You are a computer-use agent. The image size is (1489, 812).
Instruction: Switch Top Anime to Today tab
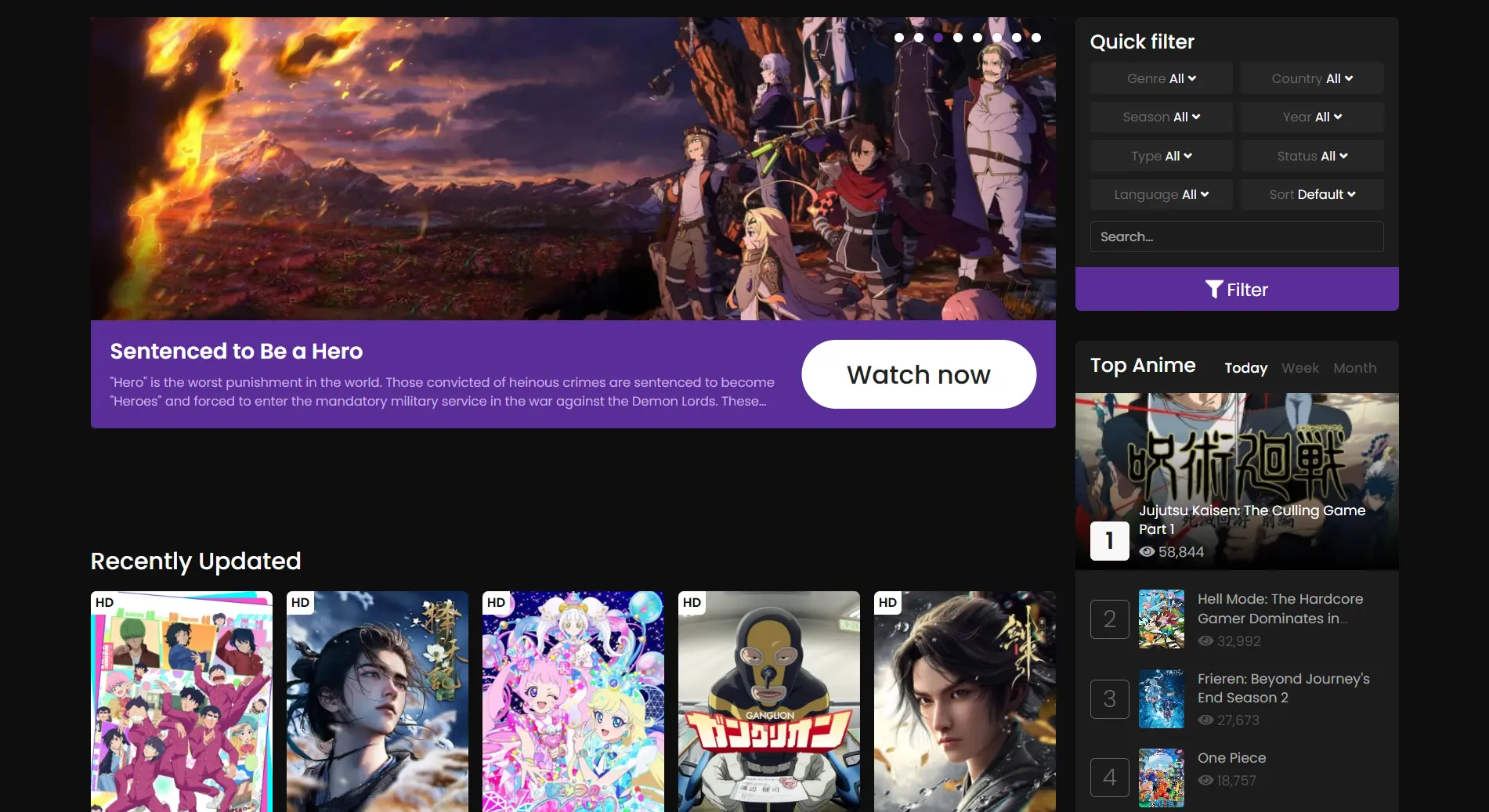point(1245,368)
